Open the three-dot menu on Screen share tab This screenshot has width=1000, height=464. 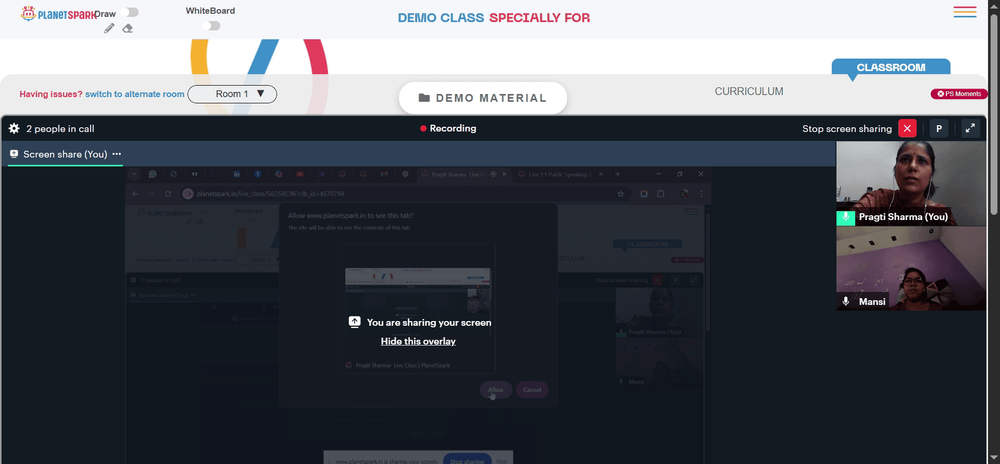tap(117, 154)
